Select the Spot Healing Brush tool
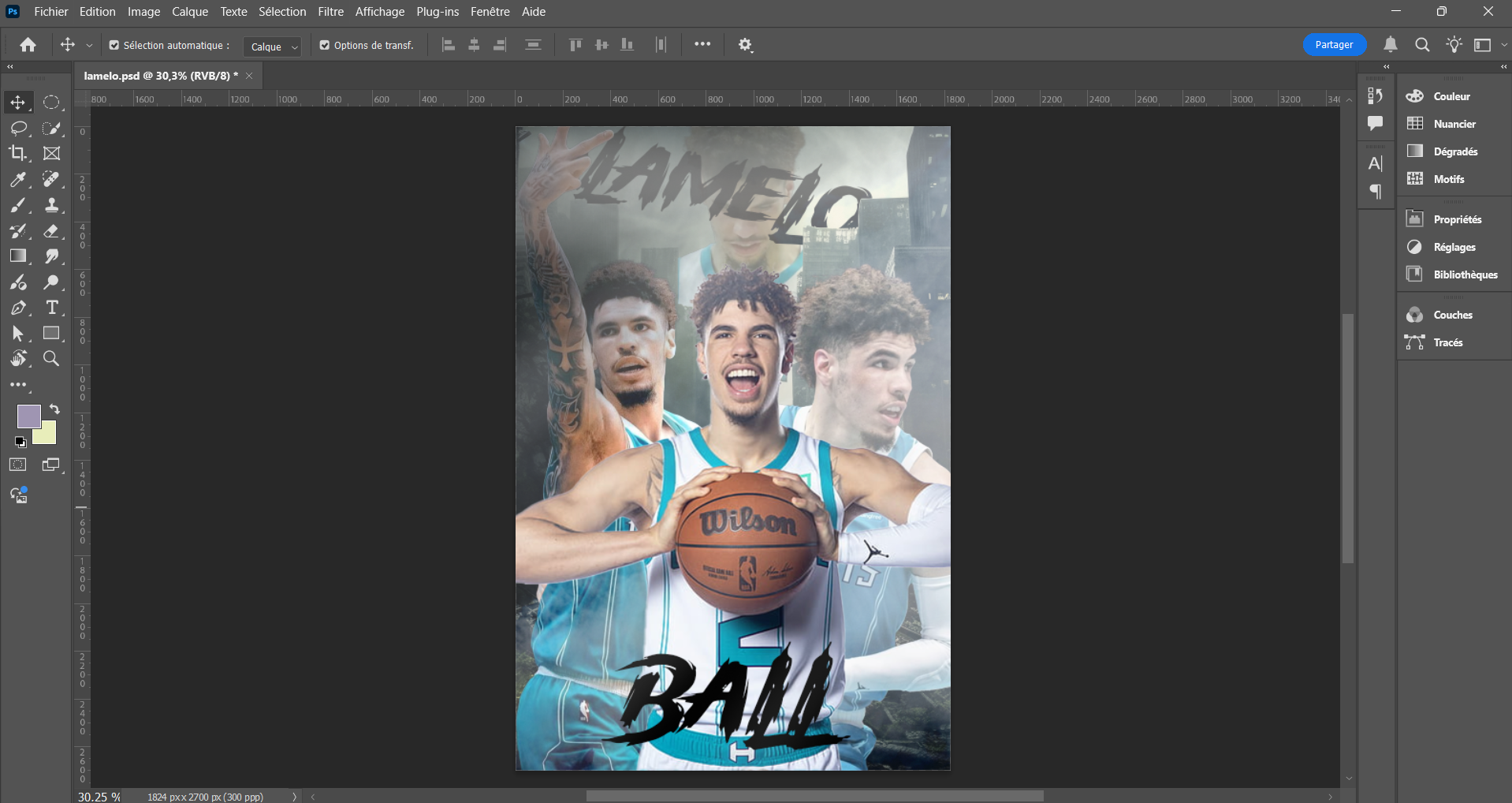Screen dimensions: 1512x803 [x=51, y=180]
